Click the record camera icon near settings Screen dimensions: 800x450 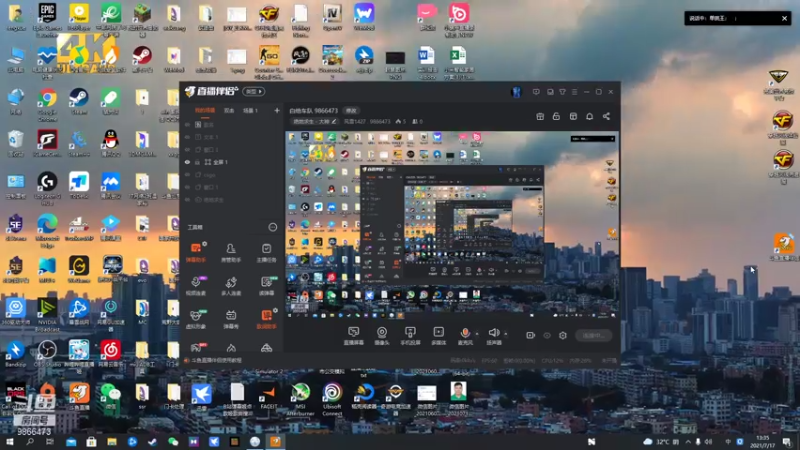pyautogui.click(x=530, y=335)
